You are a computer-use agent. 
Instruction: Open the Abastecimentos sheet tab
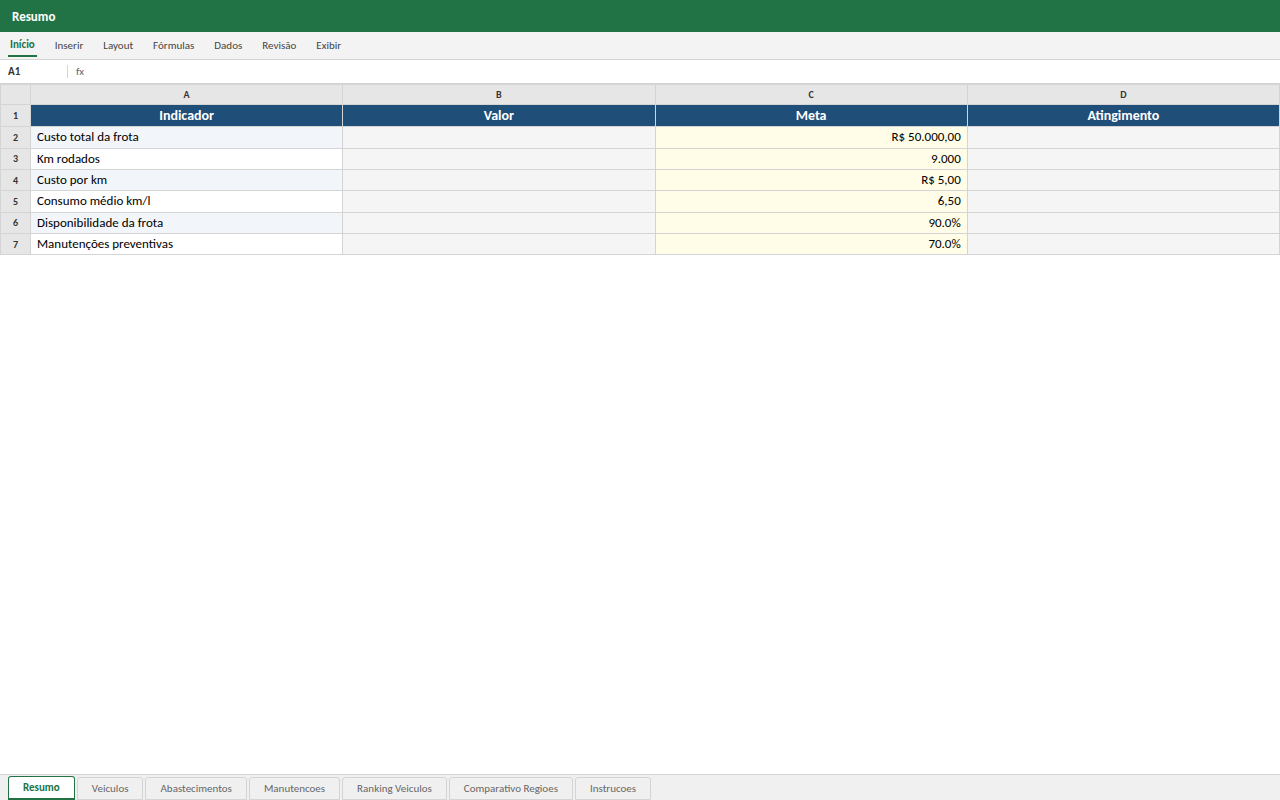(196, 789)
